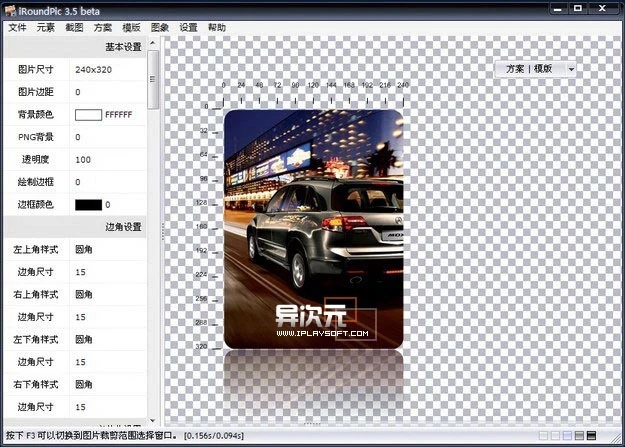Screen dimensions: 625x447
Task: Open the 截图 menu
Action: pos(74,27)
